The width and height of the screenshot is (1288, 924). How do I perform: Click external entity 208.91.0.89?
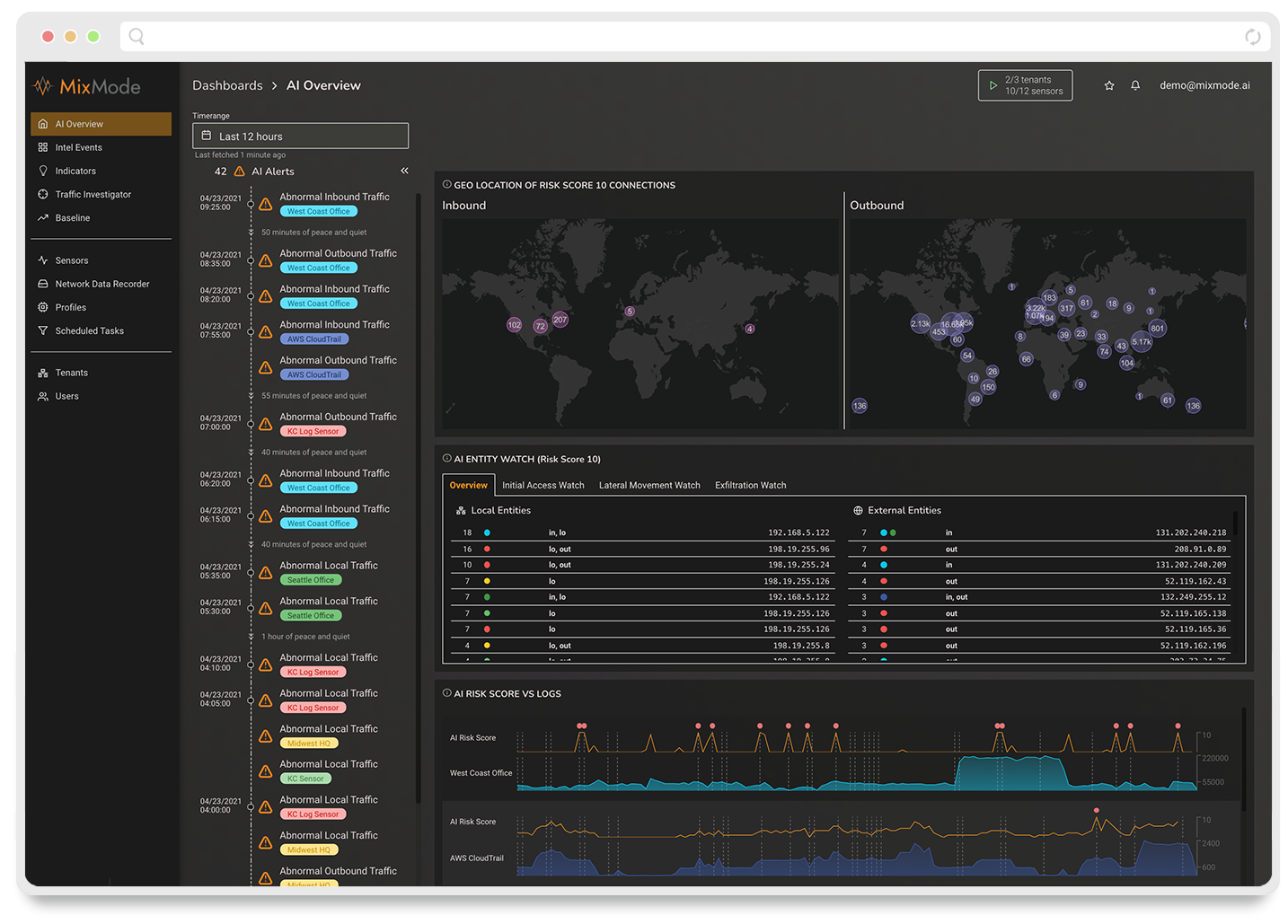pyautogui.click(x=1040, y=549)
